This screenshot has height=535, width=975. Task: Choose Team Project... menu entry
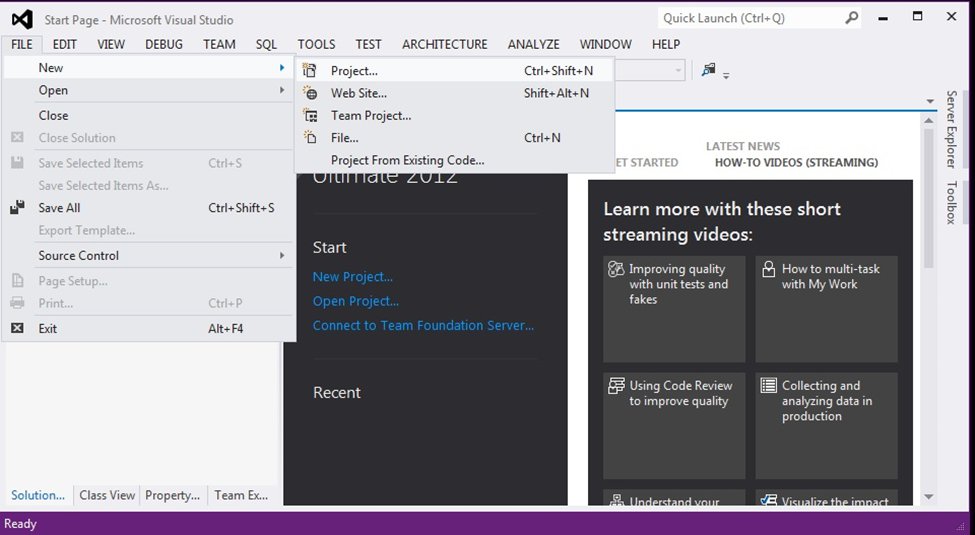click(x=455, y=116)
